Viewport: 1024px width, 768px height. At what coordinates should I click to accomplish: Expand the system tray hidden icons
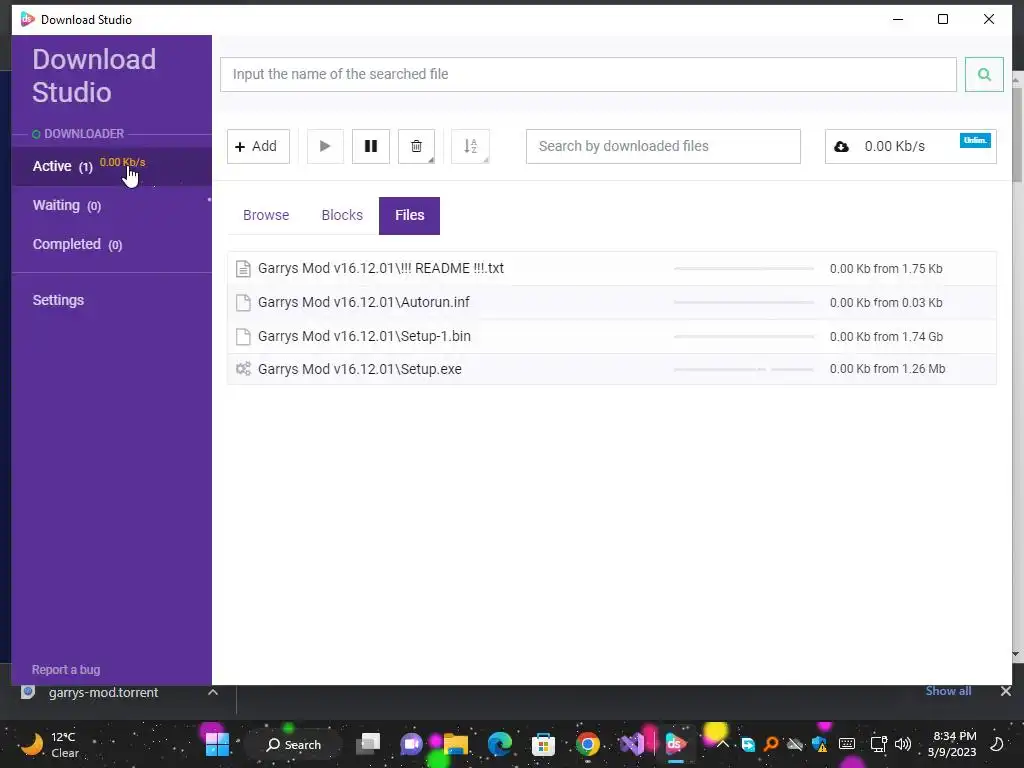[x=722, y=744]
